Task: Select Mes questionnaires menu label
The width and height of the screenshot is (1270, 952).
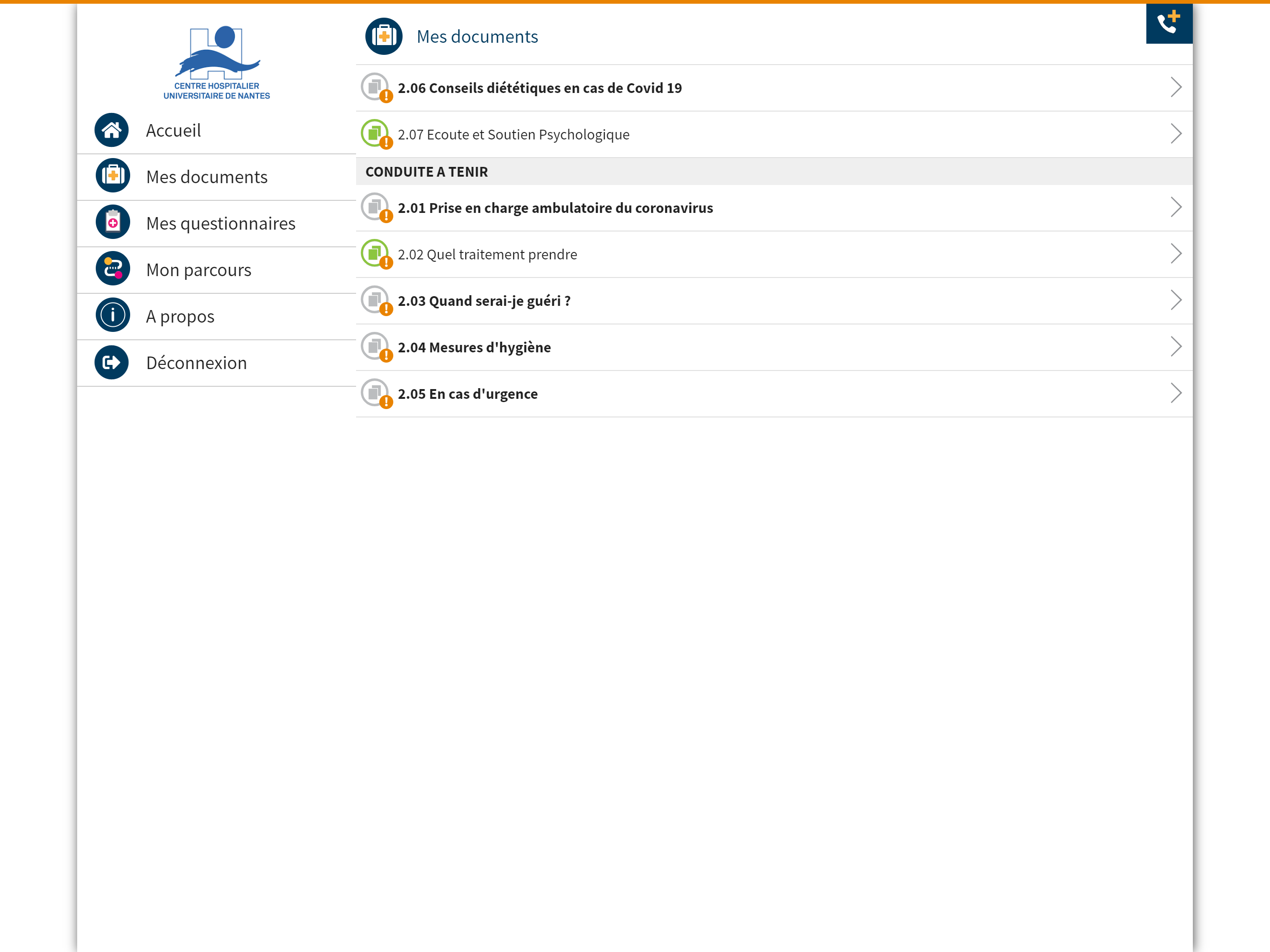Action: pos(220,224)
